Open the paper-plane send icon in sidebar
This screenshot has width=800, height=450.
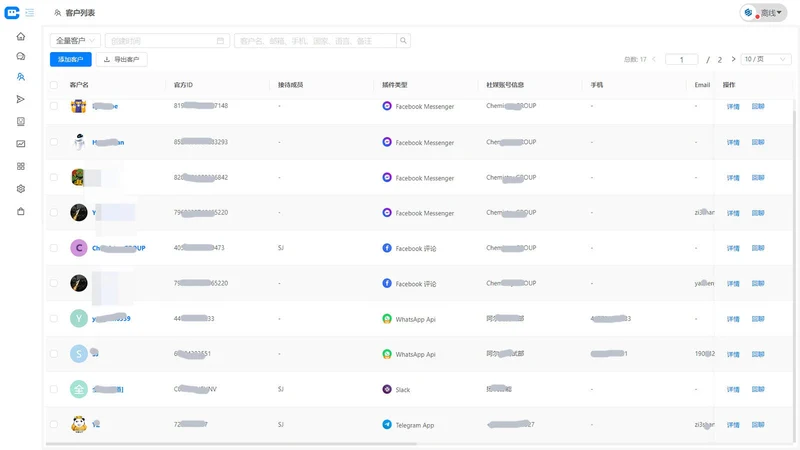[21, 99]
